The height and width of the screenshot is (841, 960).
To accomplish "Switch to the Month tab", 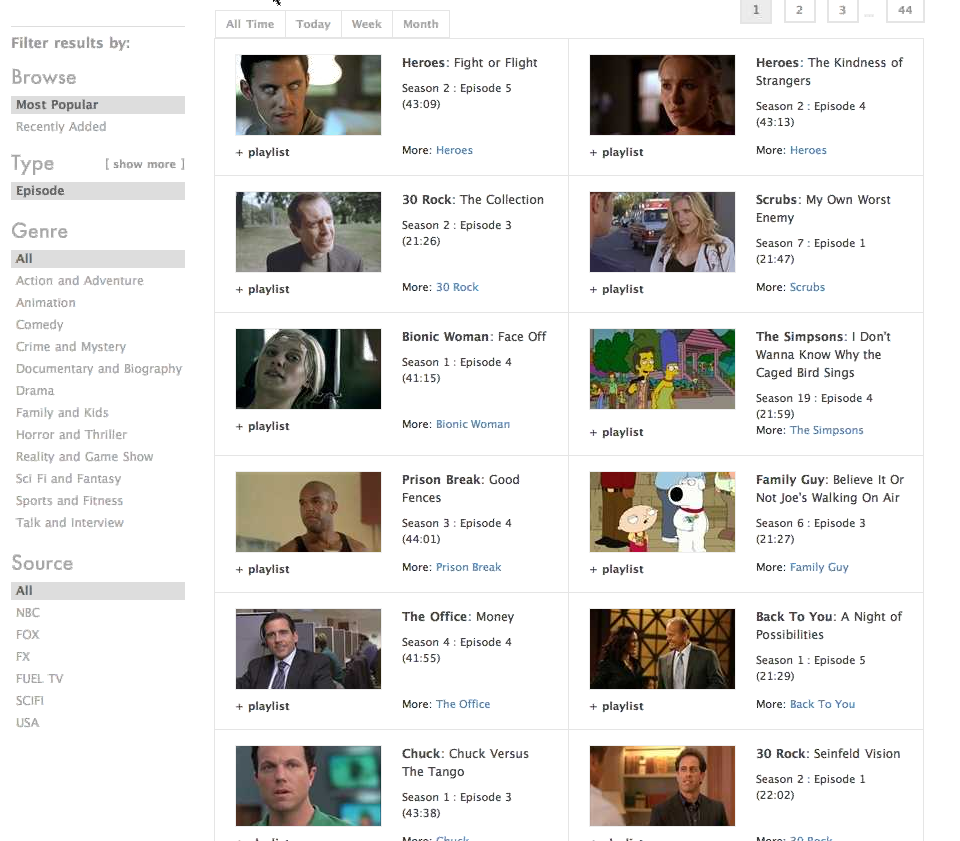I will click(421, 24).
